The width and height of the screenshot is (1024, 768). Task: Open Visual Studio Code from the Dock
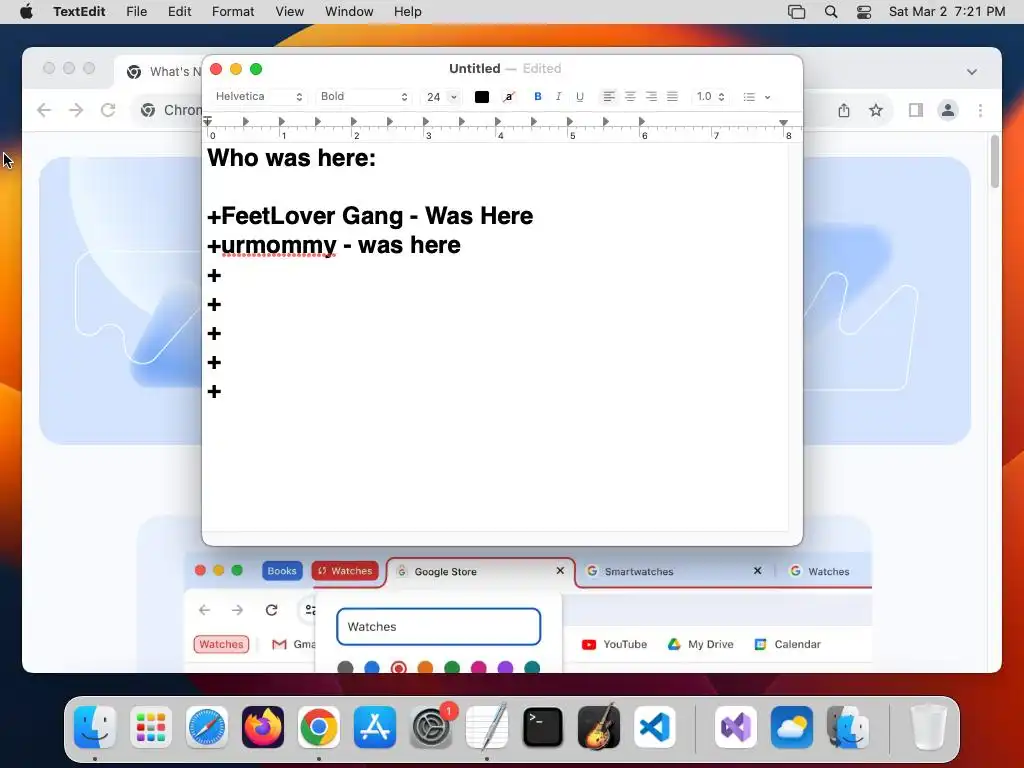[x=654, y=727]
